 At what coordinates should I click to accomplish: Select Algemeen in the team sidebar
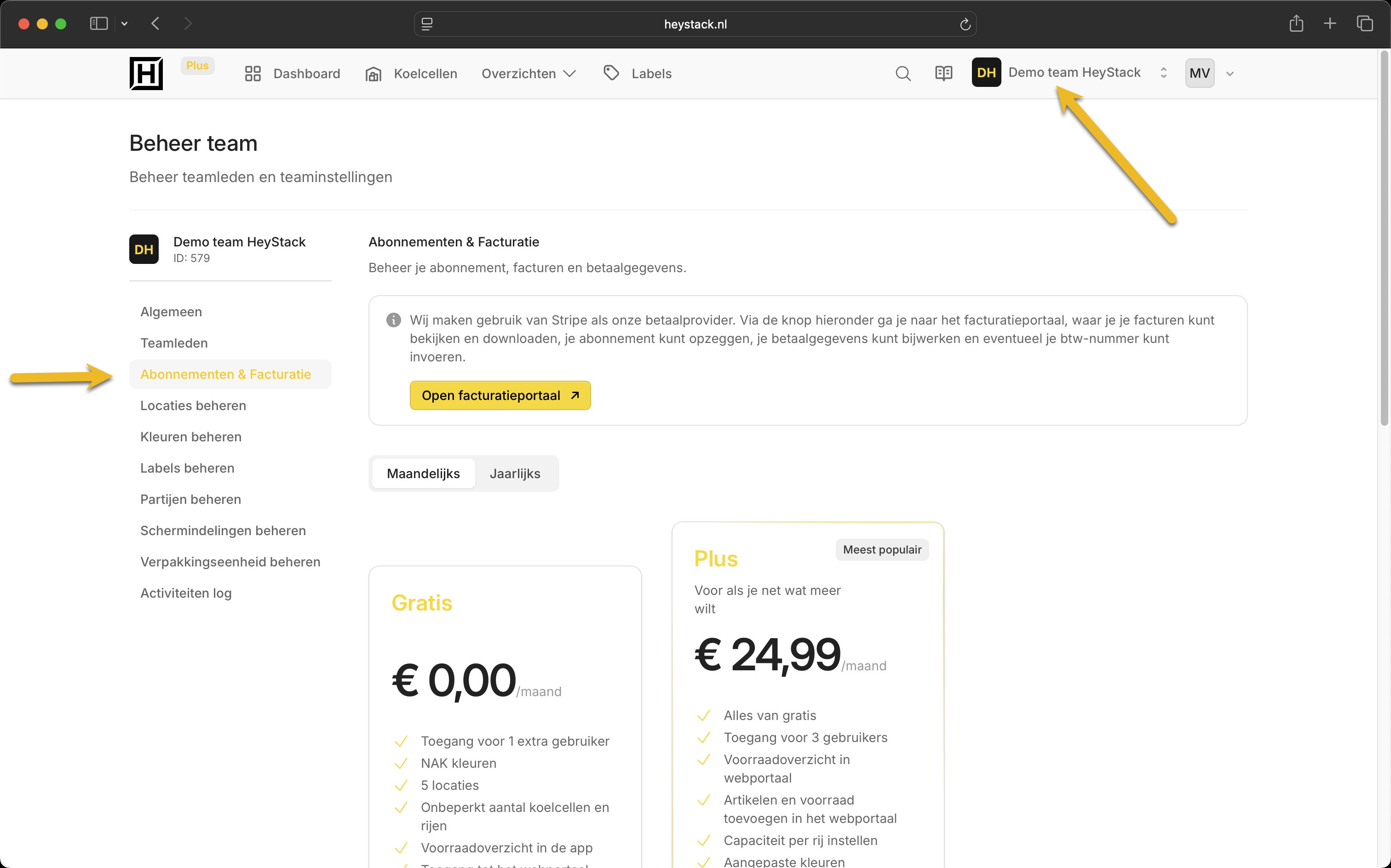point(171,312)
